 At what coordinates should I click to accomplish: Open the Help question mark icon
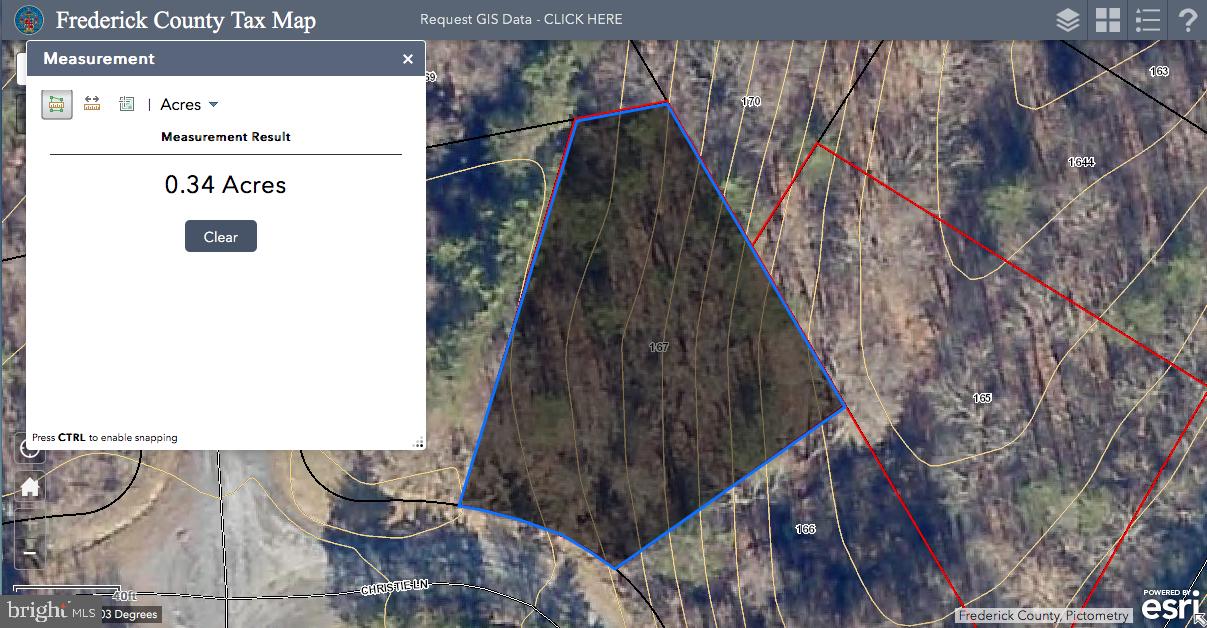pos(1188,20)
